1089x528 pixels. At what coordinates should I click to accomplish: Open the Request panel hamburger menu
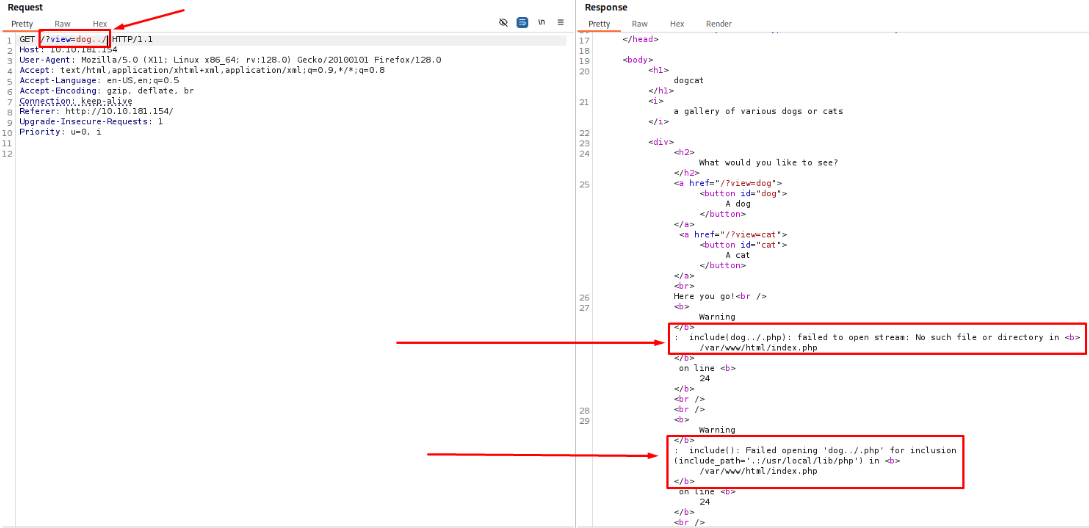tap(560, 23)
